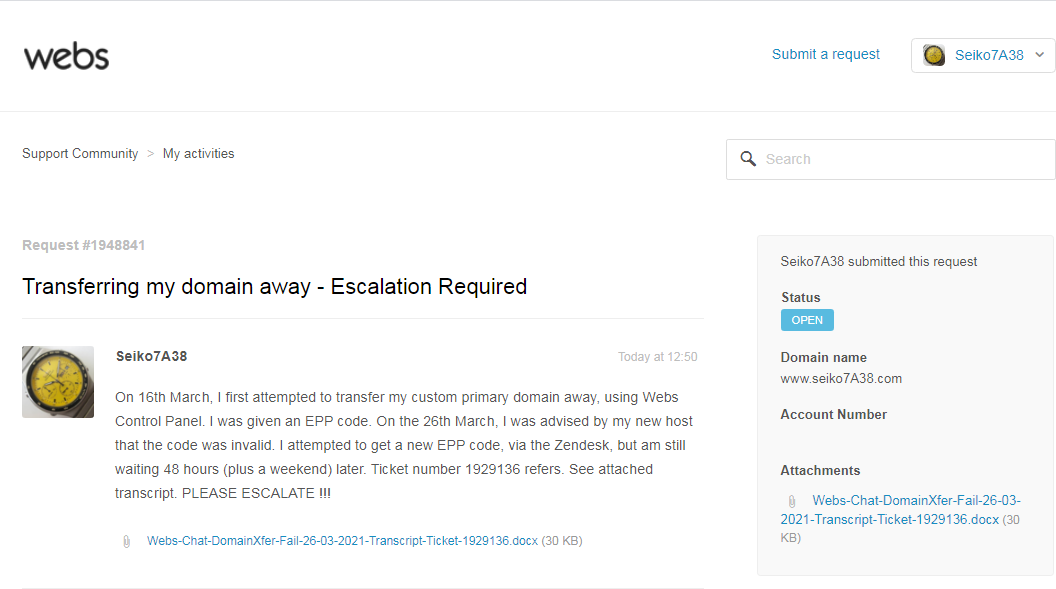
Task: Focus the Search input field
Action: [900, 159]
